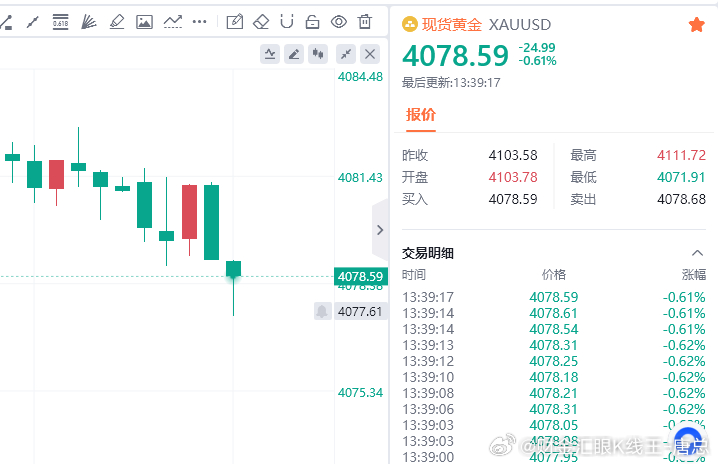
Task: Click the 现货黄金 XAUUSD title
Action: pyautogui.click(x=486, y=25)
